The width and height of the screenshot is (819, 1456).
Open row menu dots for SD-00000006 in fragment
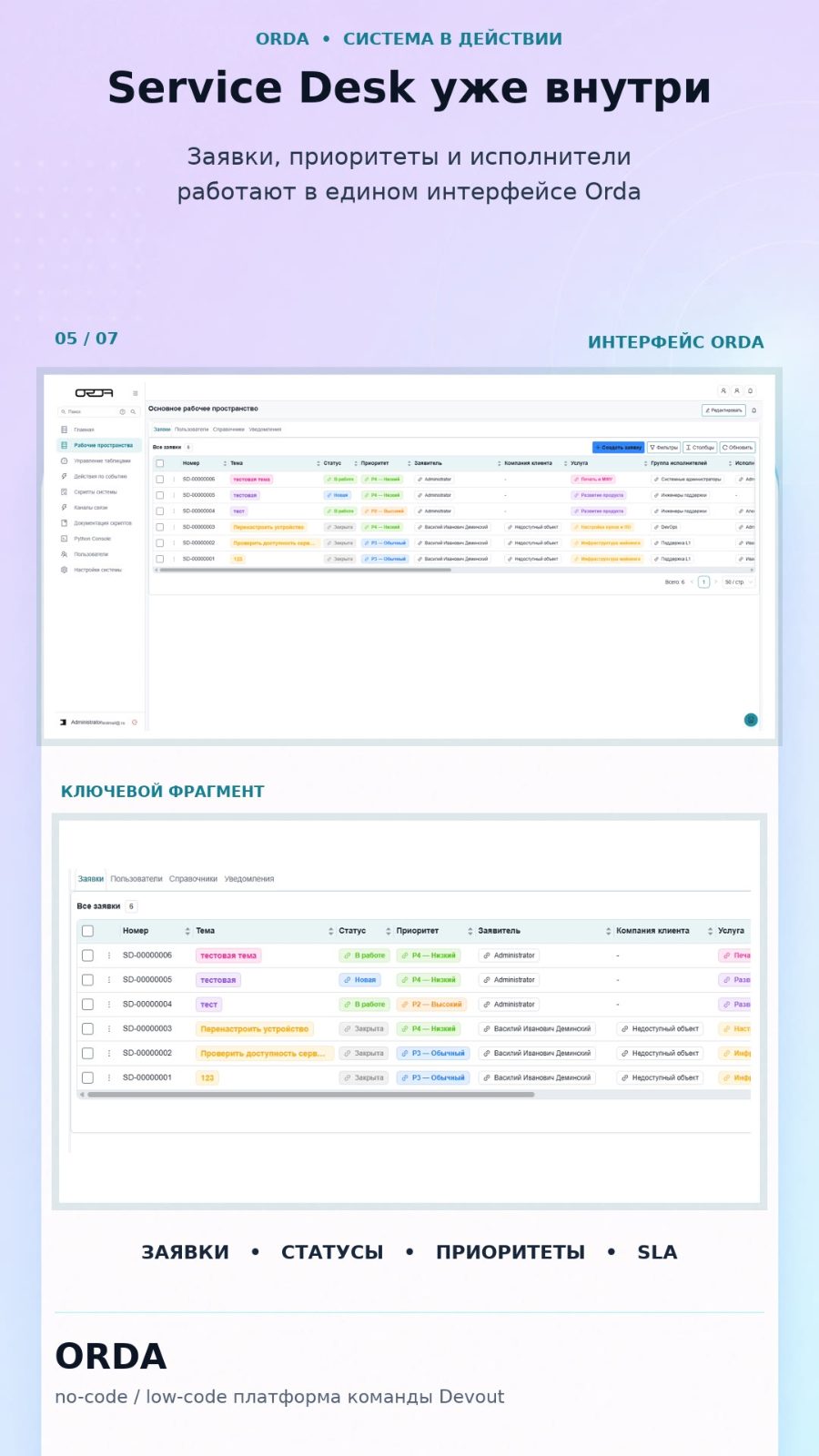tap(109, 955)
